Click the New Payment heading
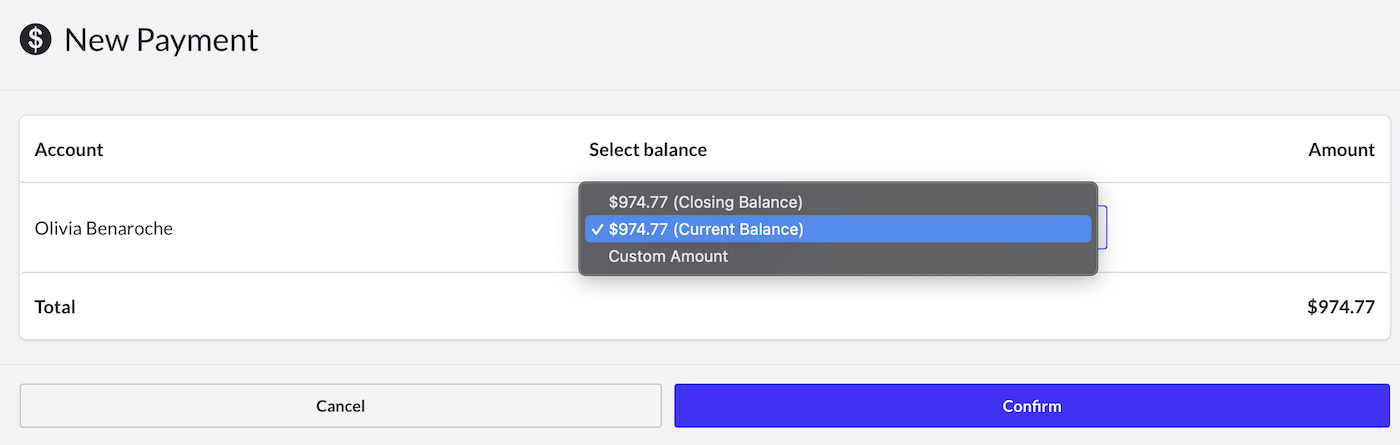The image size is (1400, 445). pos(161,40)
